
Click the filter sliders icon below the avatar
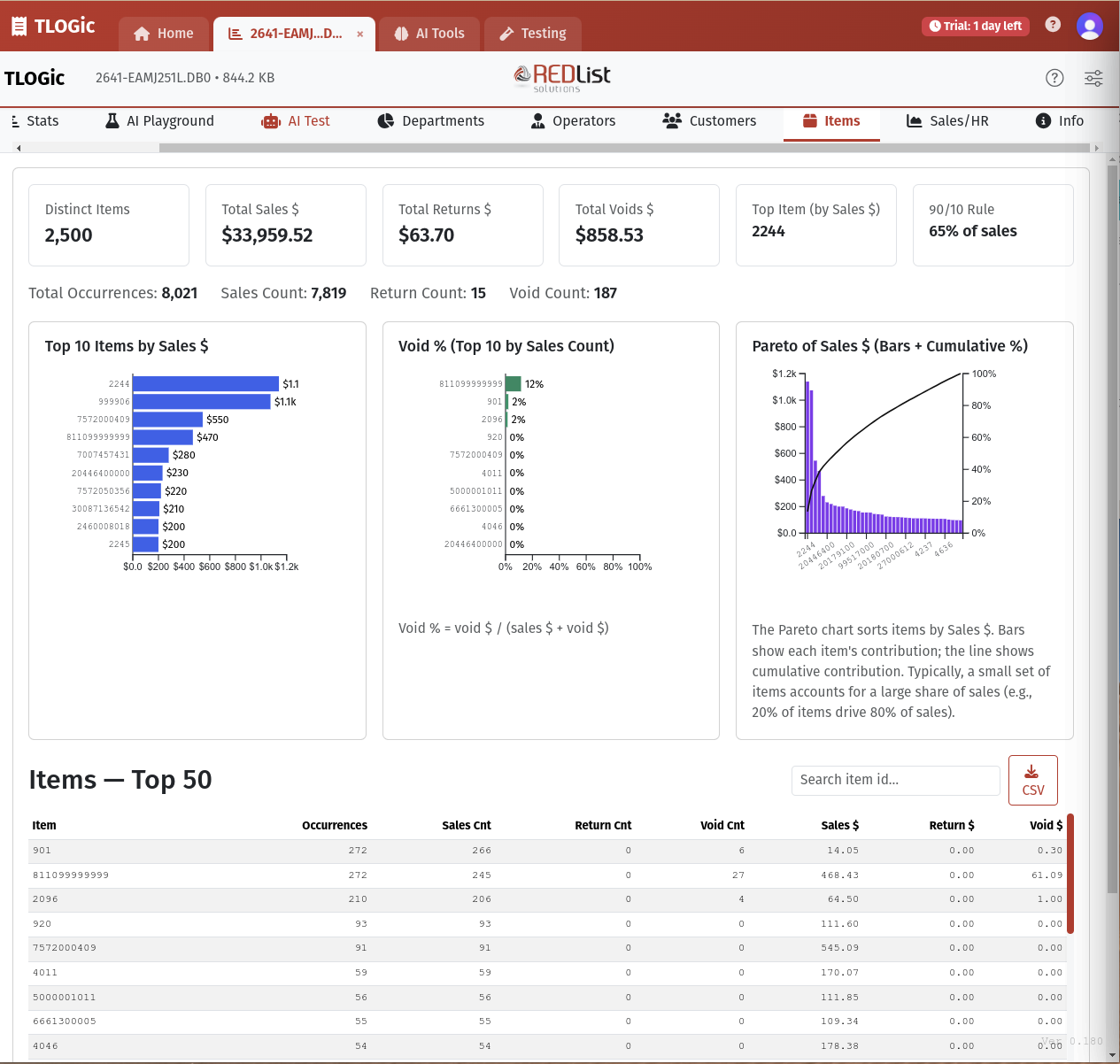coord(1093,78)
